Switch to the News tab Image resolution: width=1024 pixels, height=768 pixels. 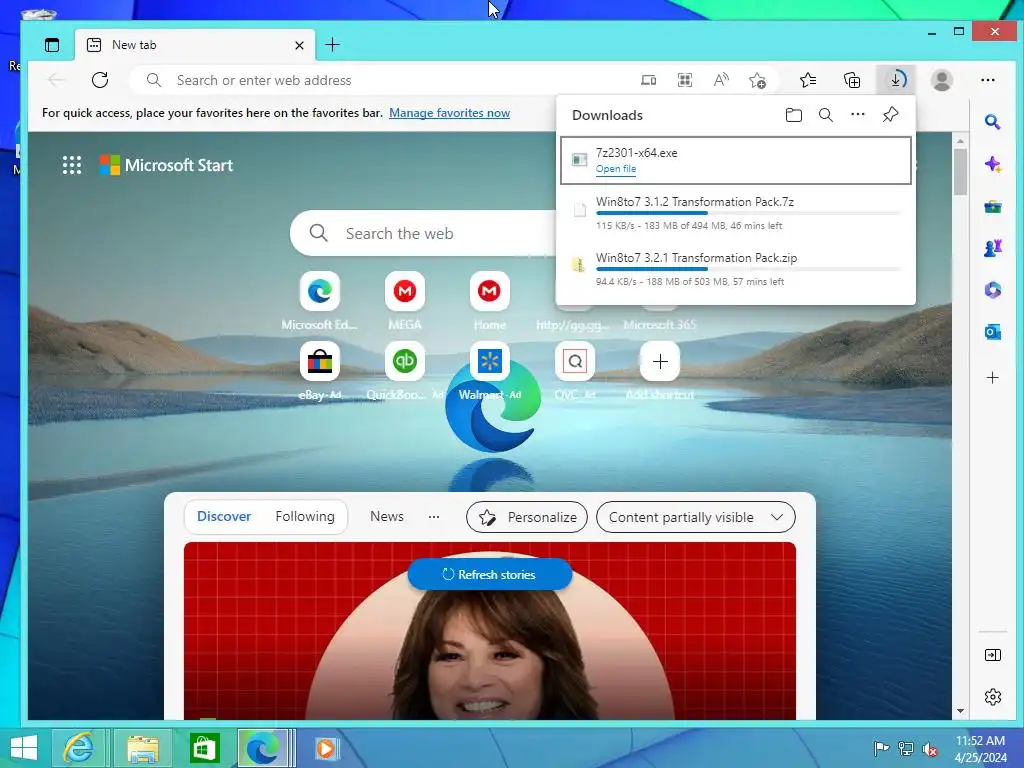[x=387, y=517]
